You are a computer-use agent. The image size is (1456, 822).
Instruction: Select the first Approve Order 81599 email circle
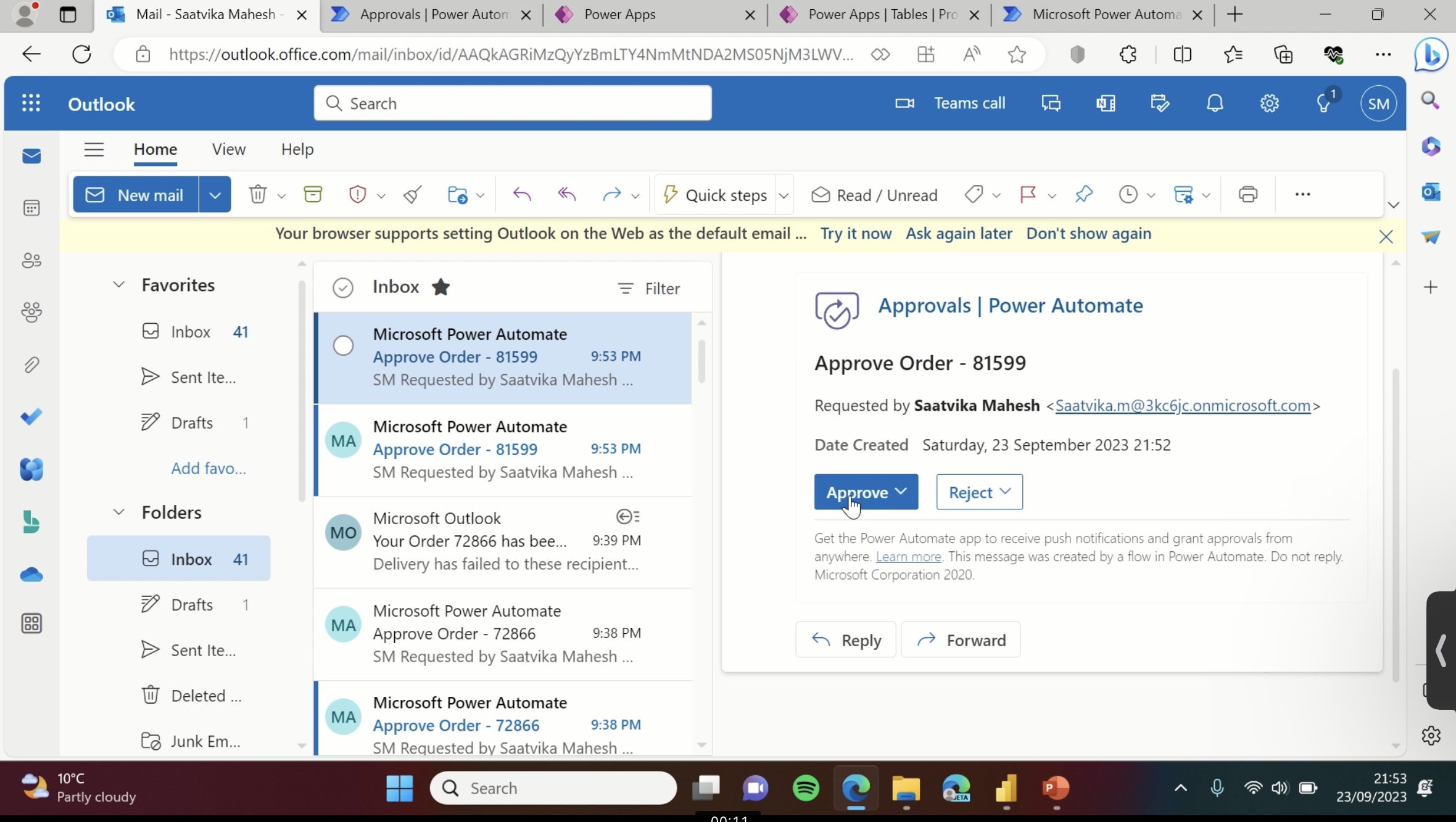[x=343, y=345]
